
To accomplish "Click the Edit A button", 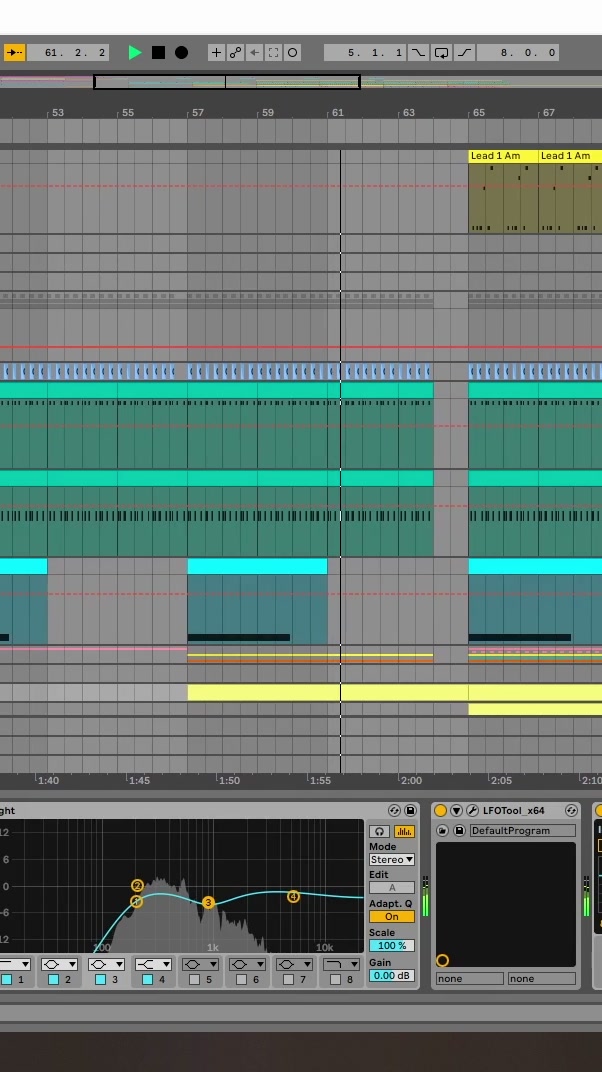I will (x=392, y=887).
